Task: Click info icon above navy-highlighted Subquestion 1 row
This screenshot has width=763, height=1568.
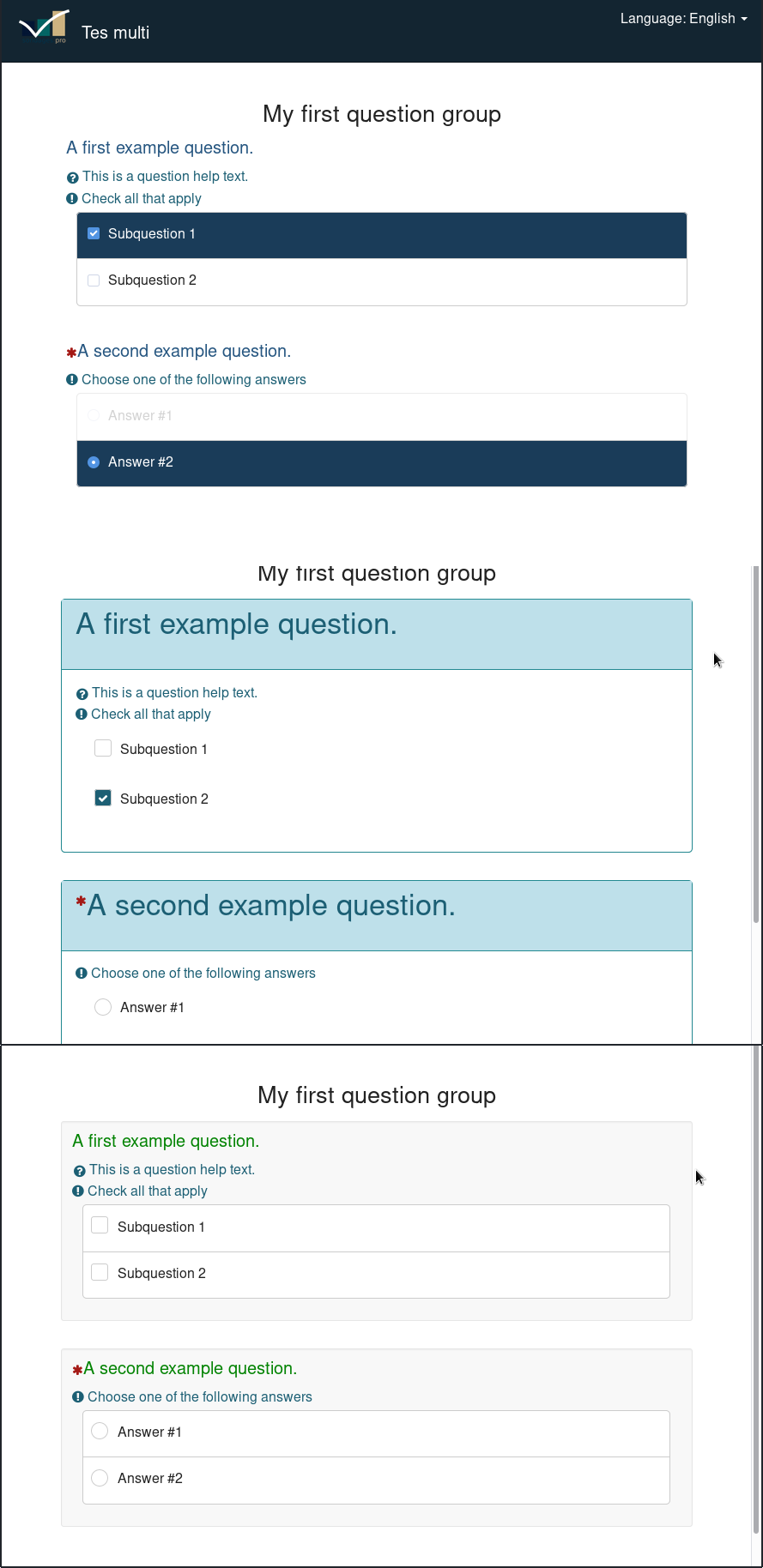Action: click(x=72, y=199)
